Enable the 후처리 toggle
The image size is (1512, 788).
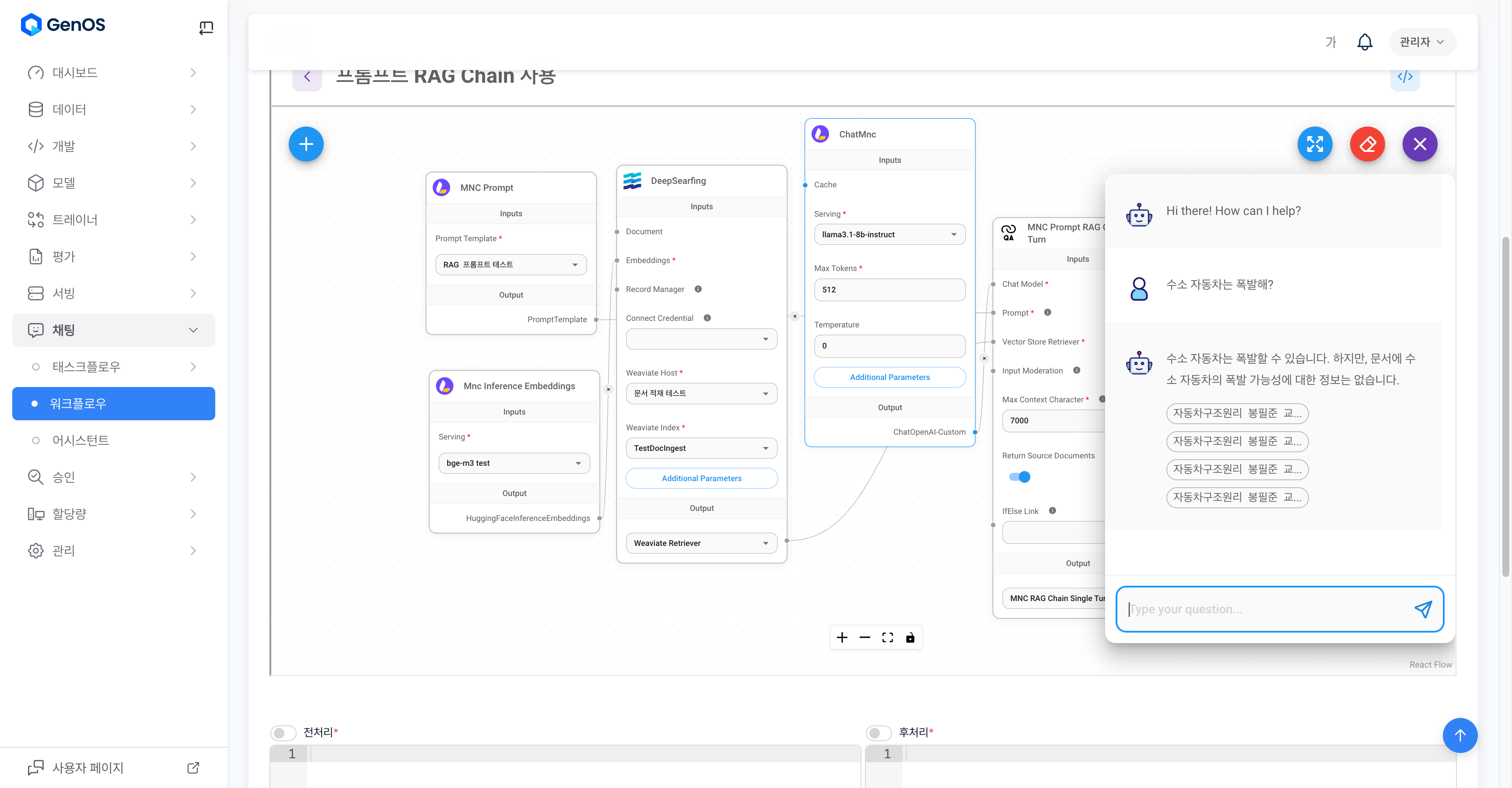click(878, 733)
